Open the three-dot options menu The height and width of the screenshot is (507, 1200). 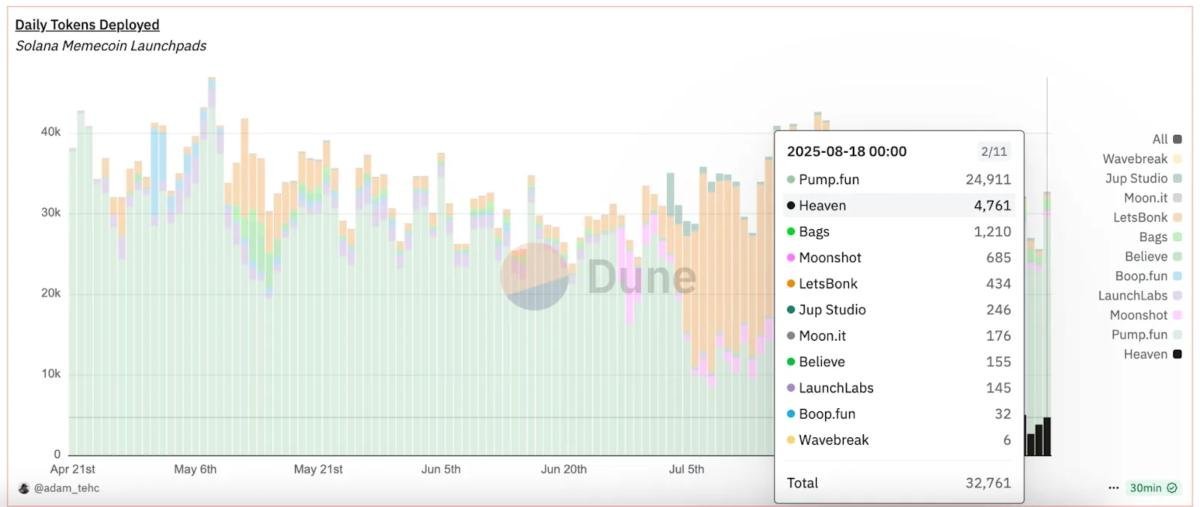[x=1113, y=488]
